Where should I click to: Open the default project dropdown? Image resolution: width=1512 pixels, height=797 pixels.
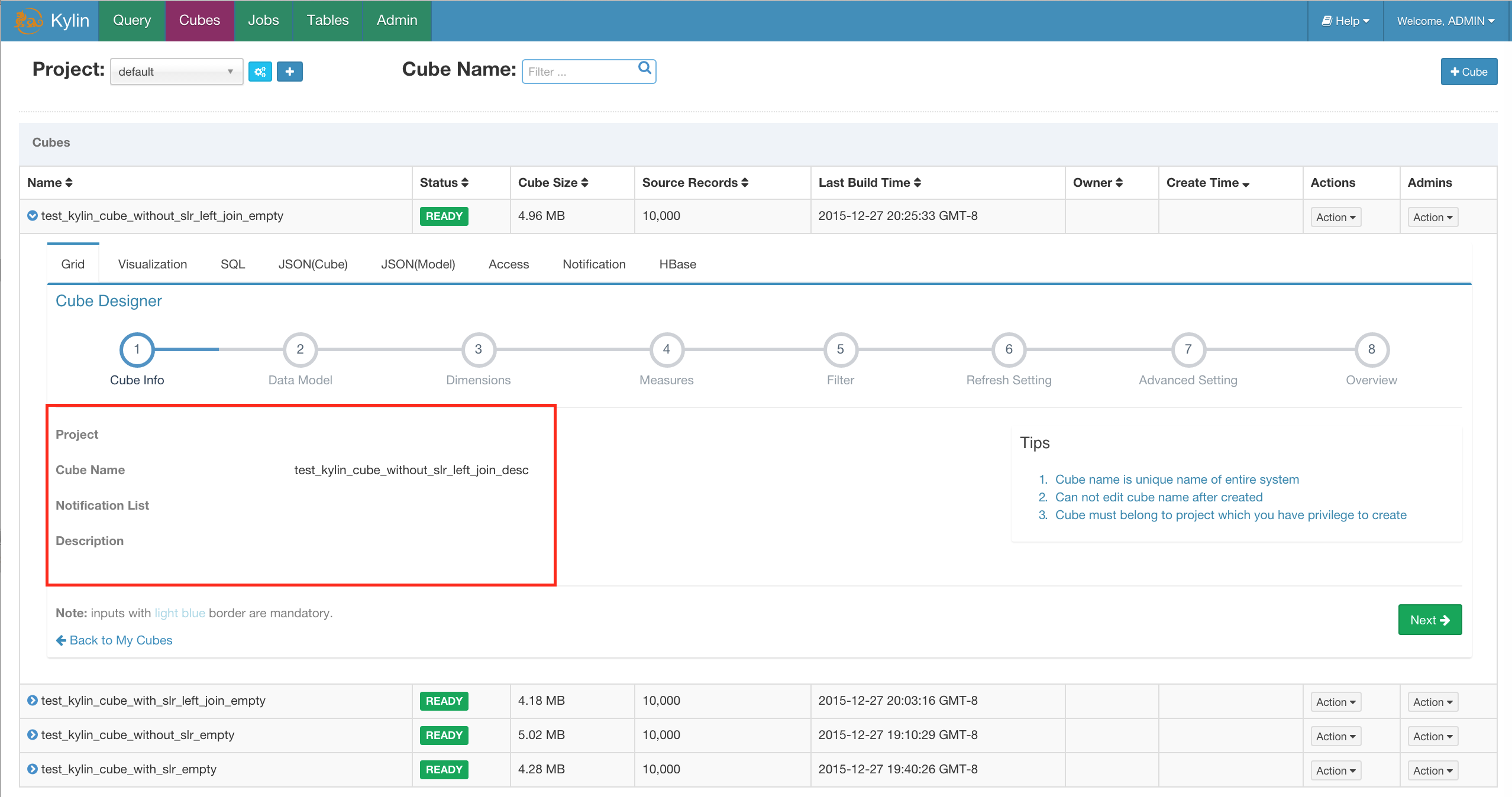coord(176,72)
